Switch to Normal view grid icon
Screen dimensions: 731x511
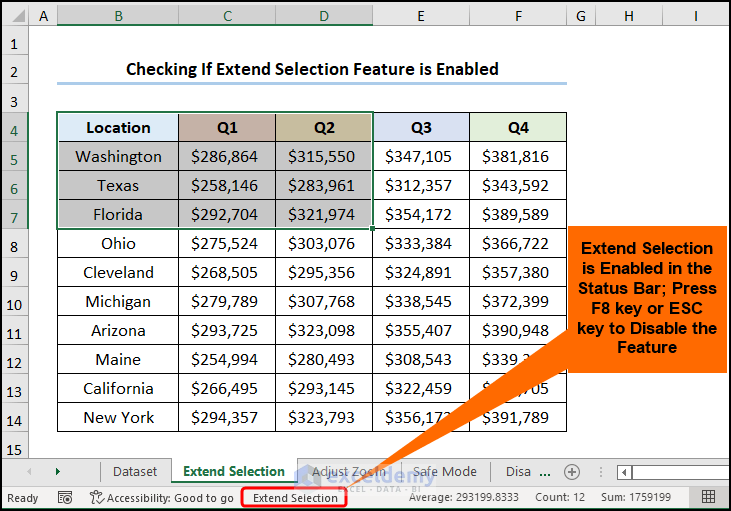click(x=708, y=497)
